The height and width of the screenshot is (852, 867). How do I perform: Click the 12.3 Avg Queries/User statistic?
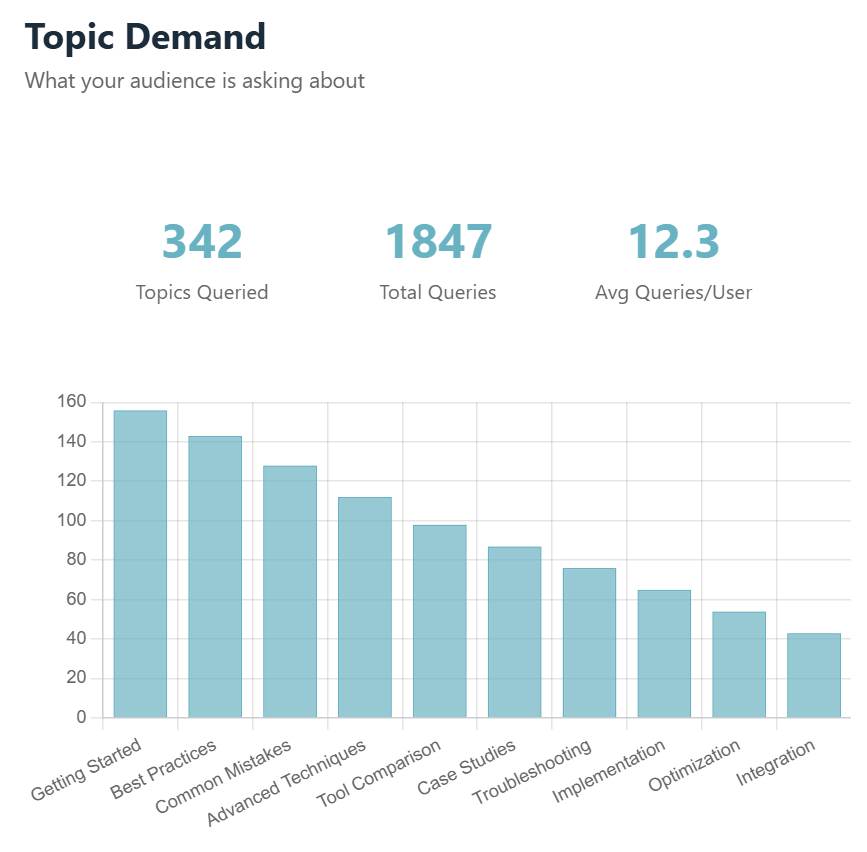[x=672, y=241]
